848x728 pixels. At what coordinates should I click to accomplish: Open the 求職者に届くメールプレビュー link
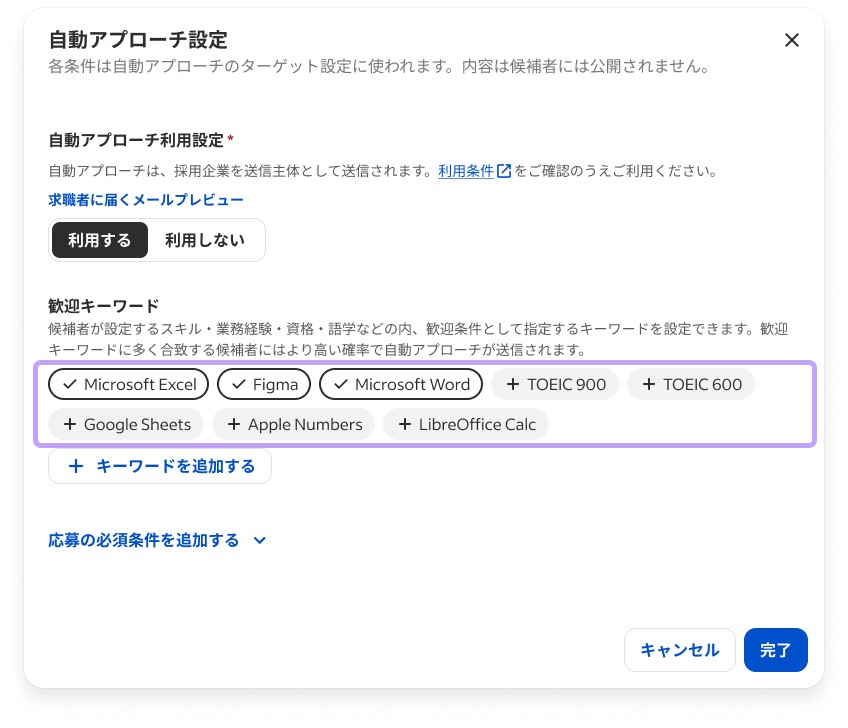[x=146, y=200]
